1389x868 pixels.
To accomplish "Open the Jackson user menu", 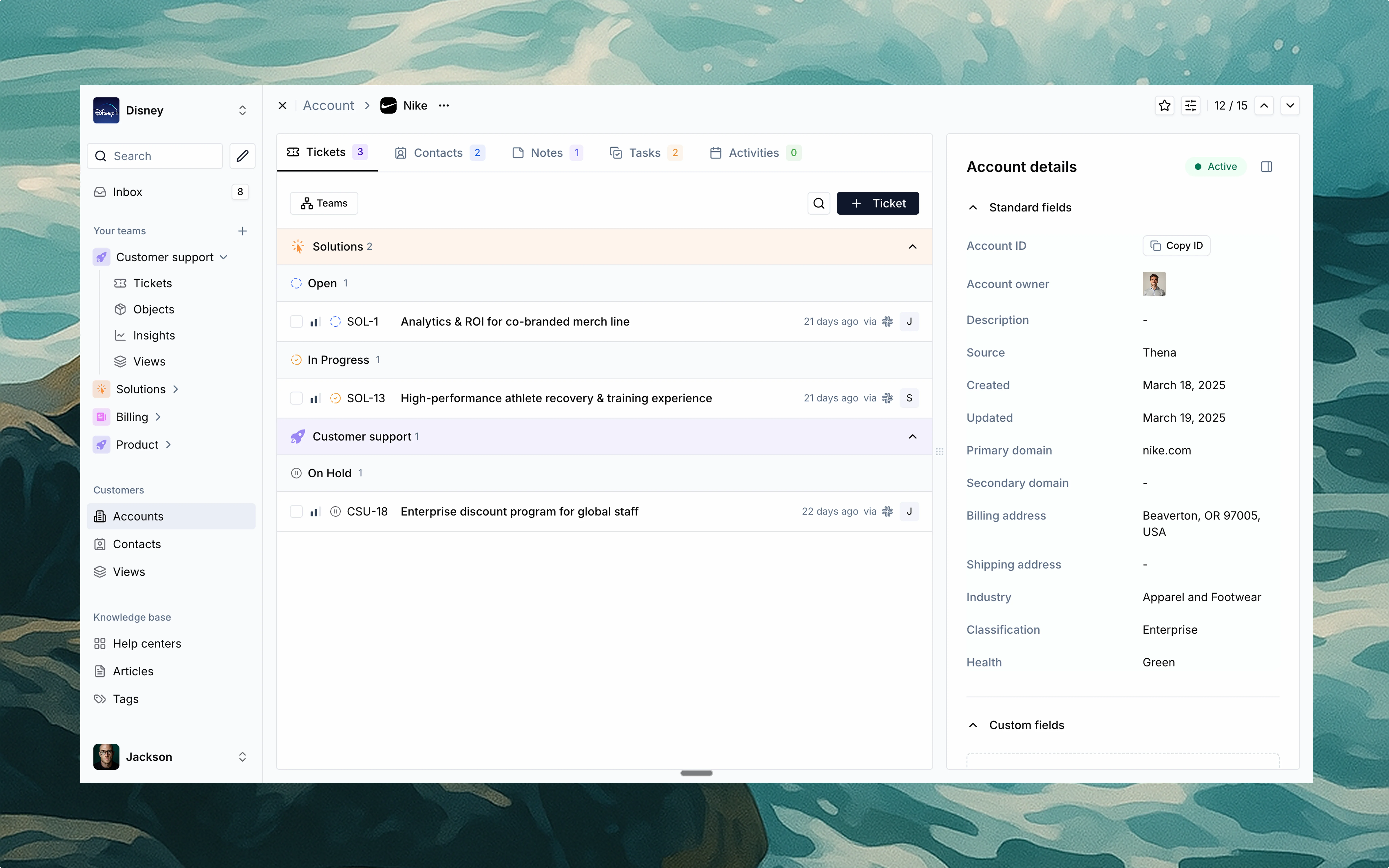I will coord(171,757).
